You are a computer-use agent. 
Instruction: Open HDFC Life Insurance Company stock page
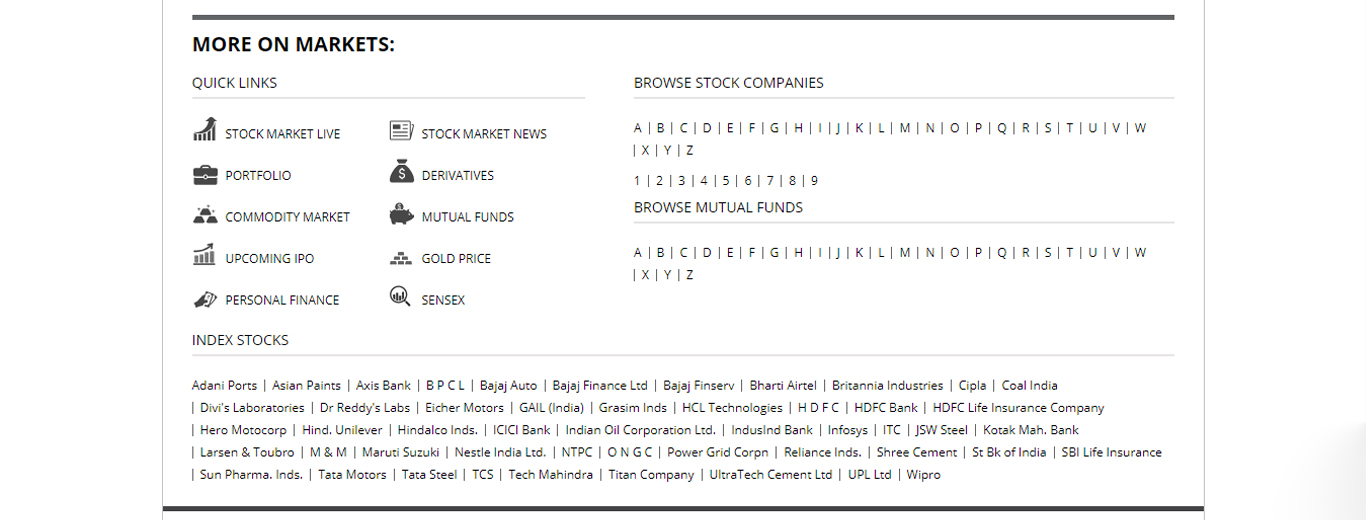tap(1018, 408)
